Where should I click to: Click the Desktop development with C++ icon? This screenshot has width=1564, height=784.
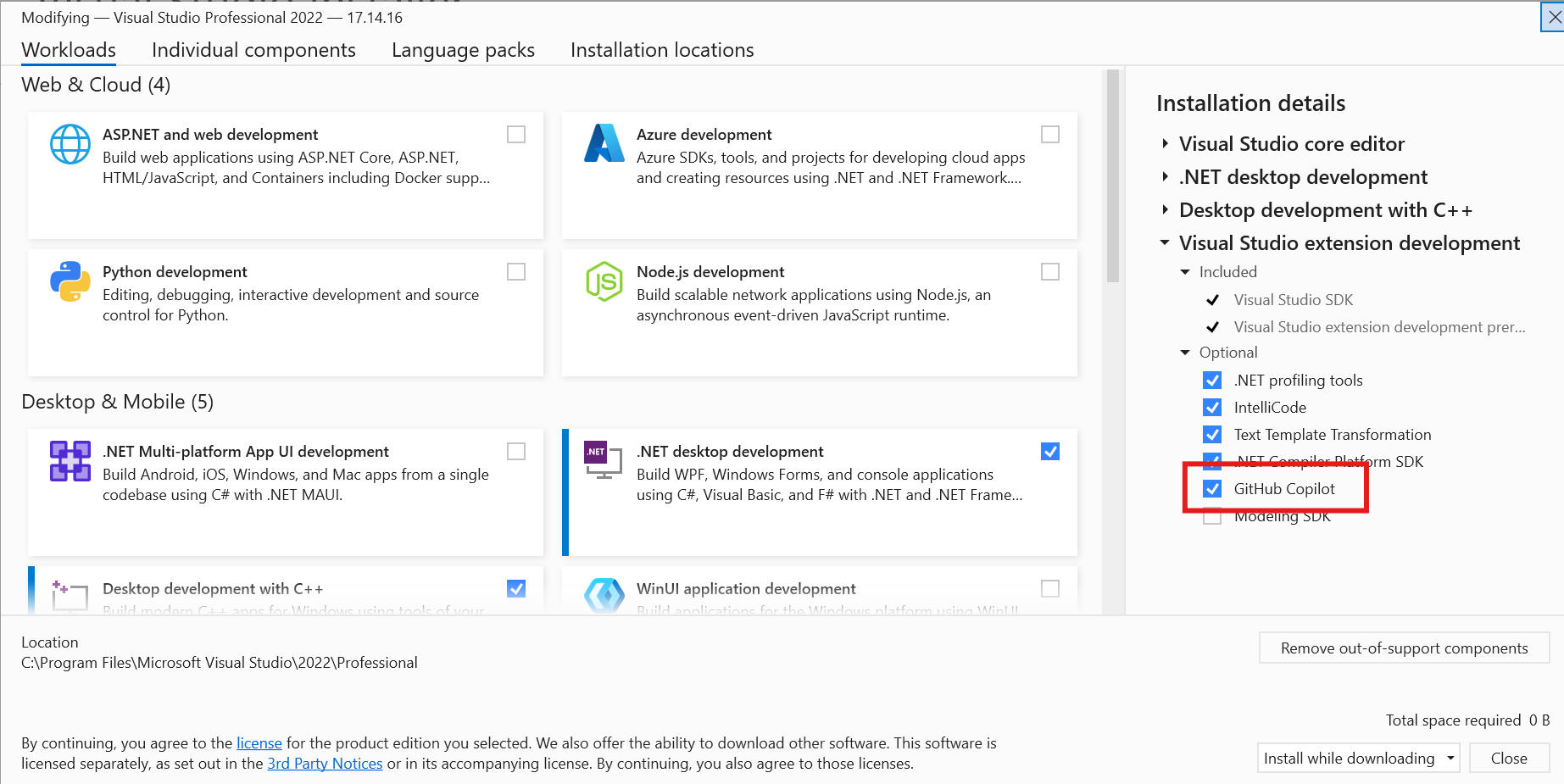pyautogui.click(x=70, y=596)
